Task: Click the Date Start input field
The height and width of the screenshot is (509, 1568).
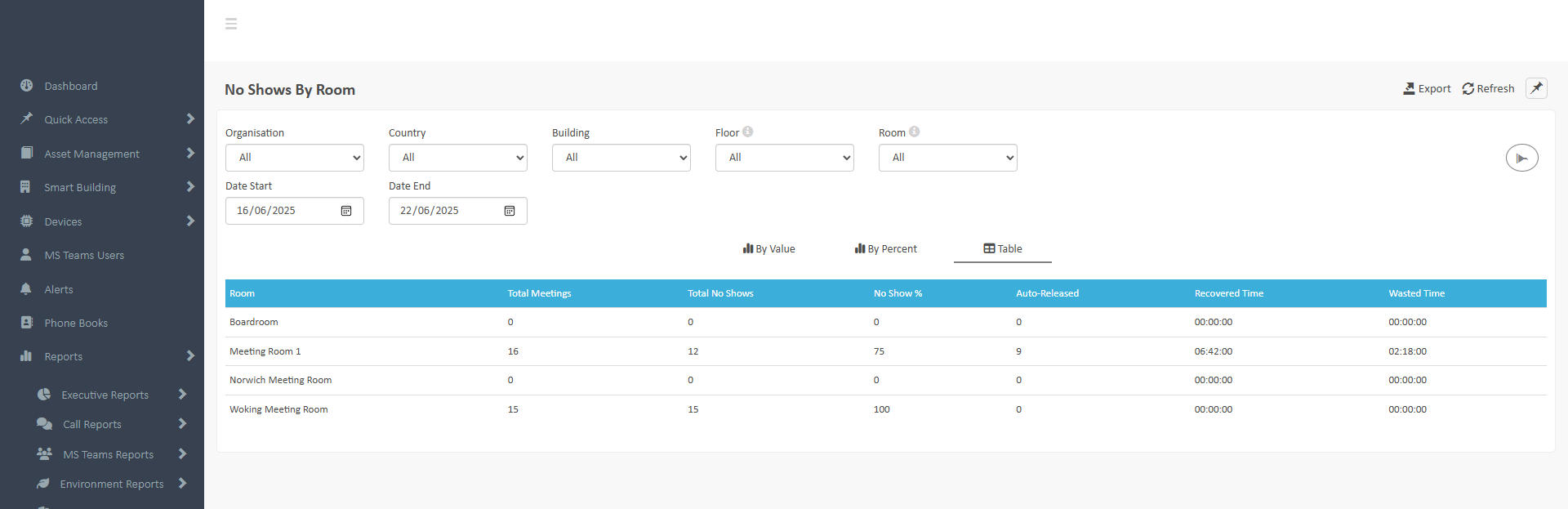Action: 295,211
